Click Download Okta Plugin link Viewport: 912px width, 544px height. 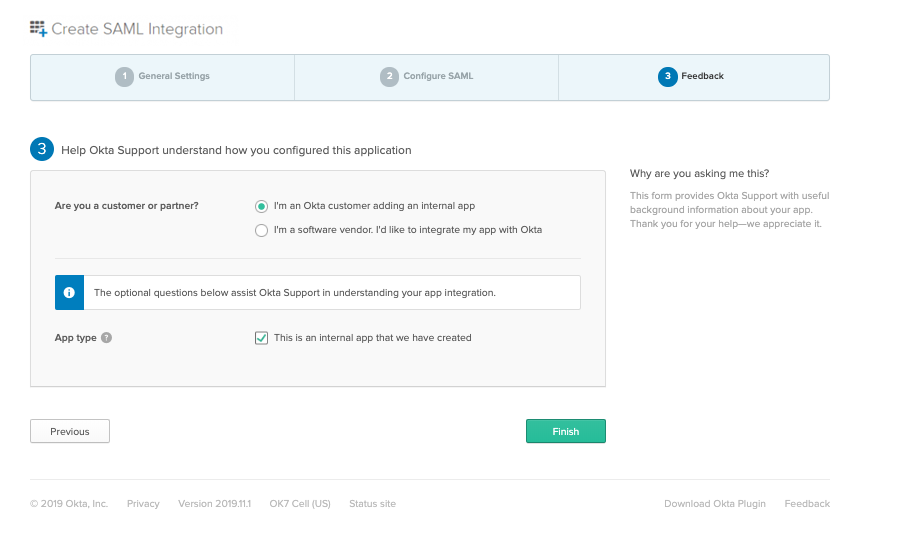tap(714, 504)
